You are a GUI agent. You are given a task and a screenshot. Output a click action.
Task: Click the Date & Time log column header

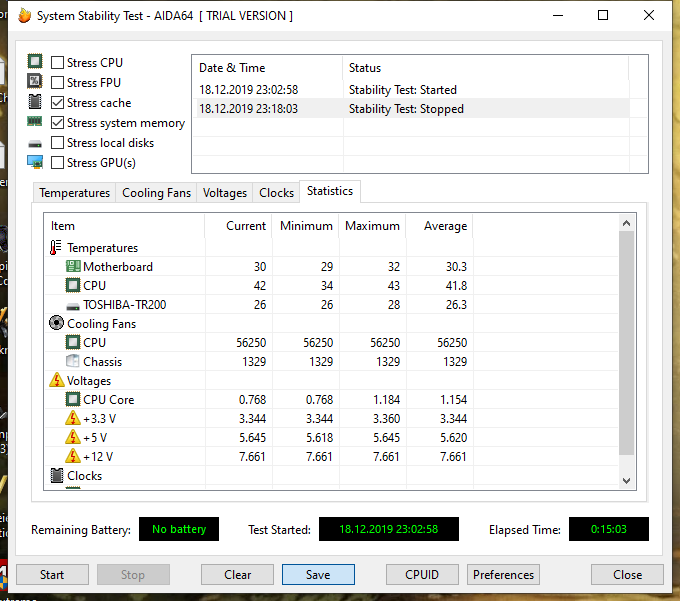(x=268, y=68)
